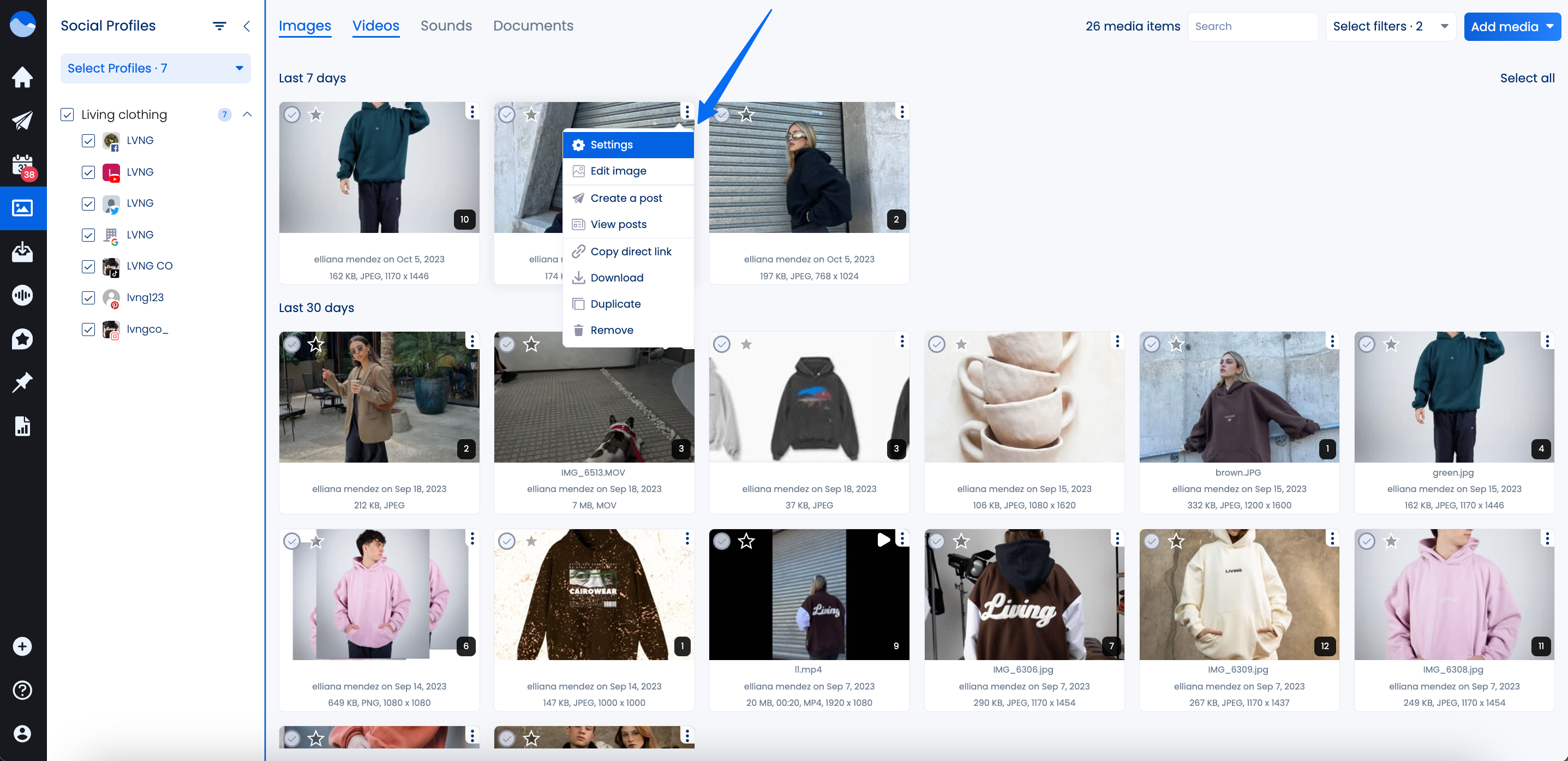Open three-dot menu on 11.mp4 card
The height and width of the screenshot is (761, 1568).
(902, 539)
